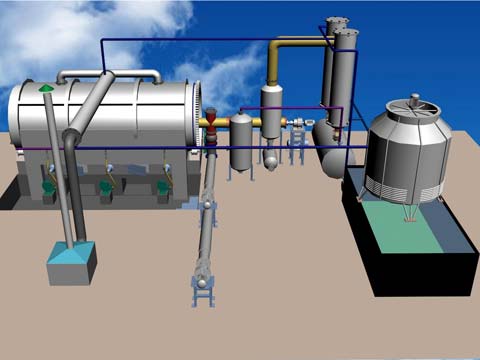
Task: Select the front vertical condenser column
Action: click(345, 77)
